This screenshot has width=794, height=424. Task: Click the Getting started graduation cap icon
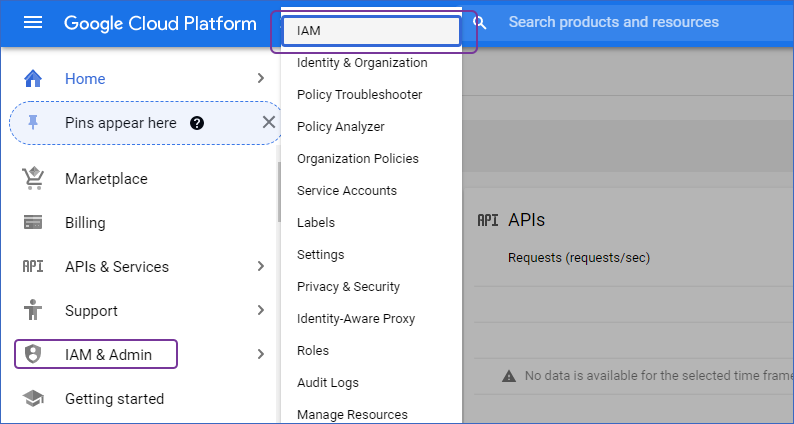tap(33, 399)
